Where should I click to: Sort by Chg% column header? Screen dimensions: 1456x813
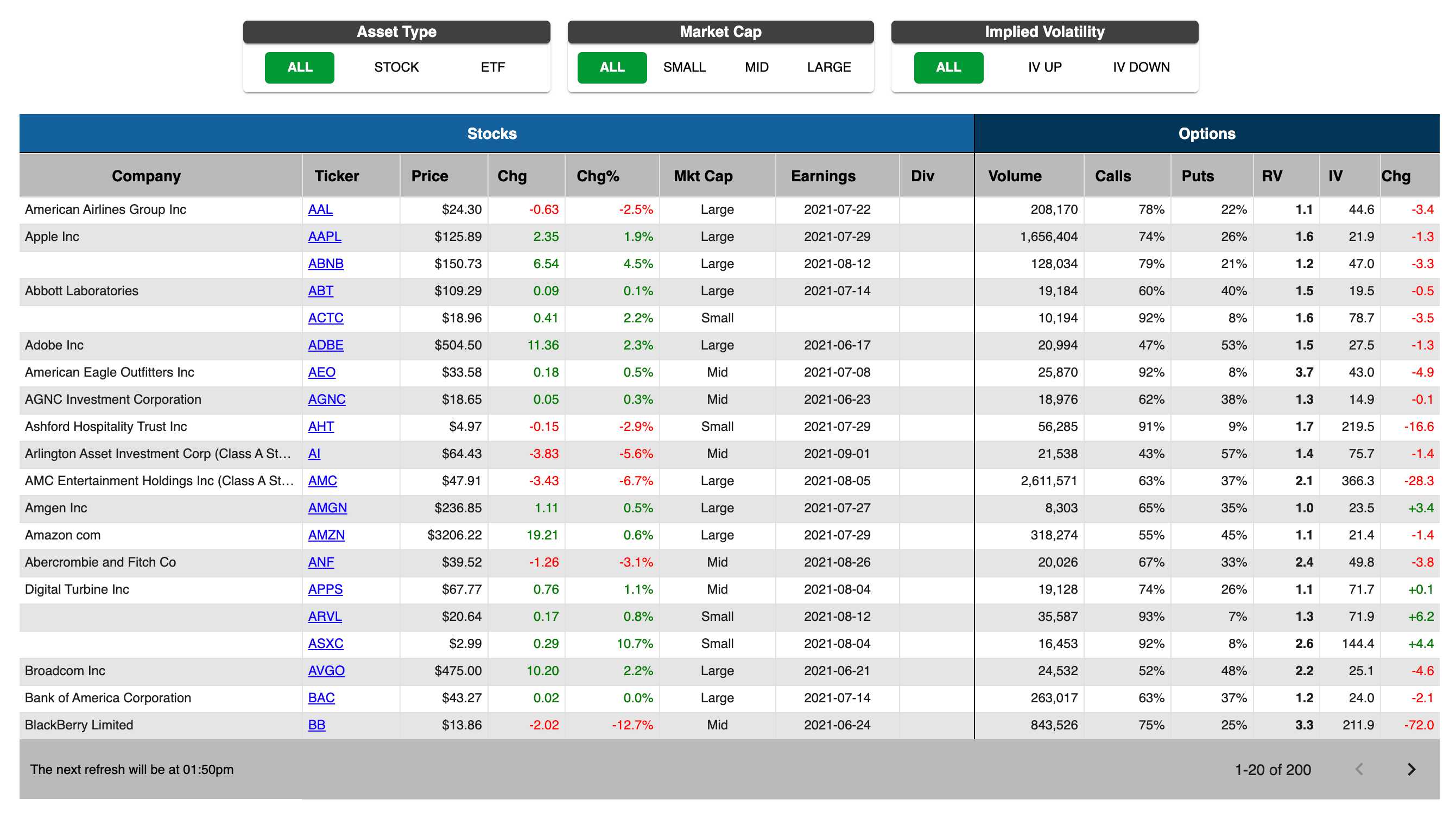(x=597, y=176)
